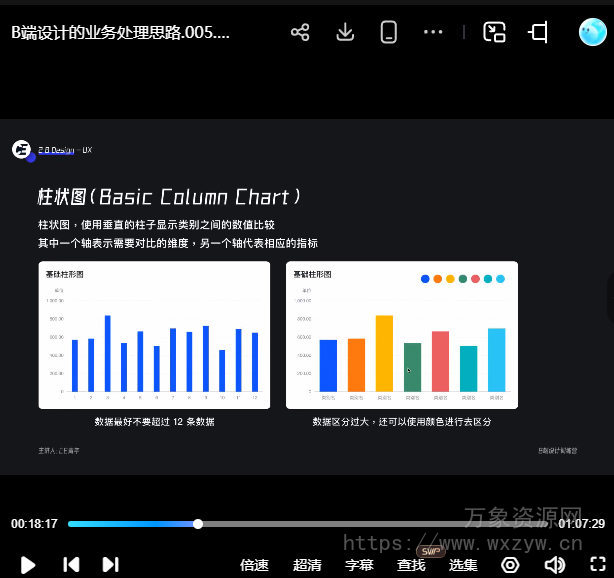614x578 pixels.
Task: Skip to the next video
Action: 111,564
